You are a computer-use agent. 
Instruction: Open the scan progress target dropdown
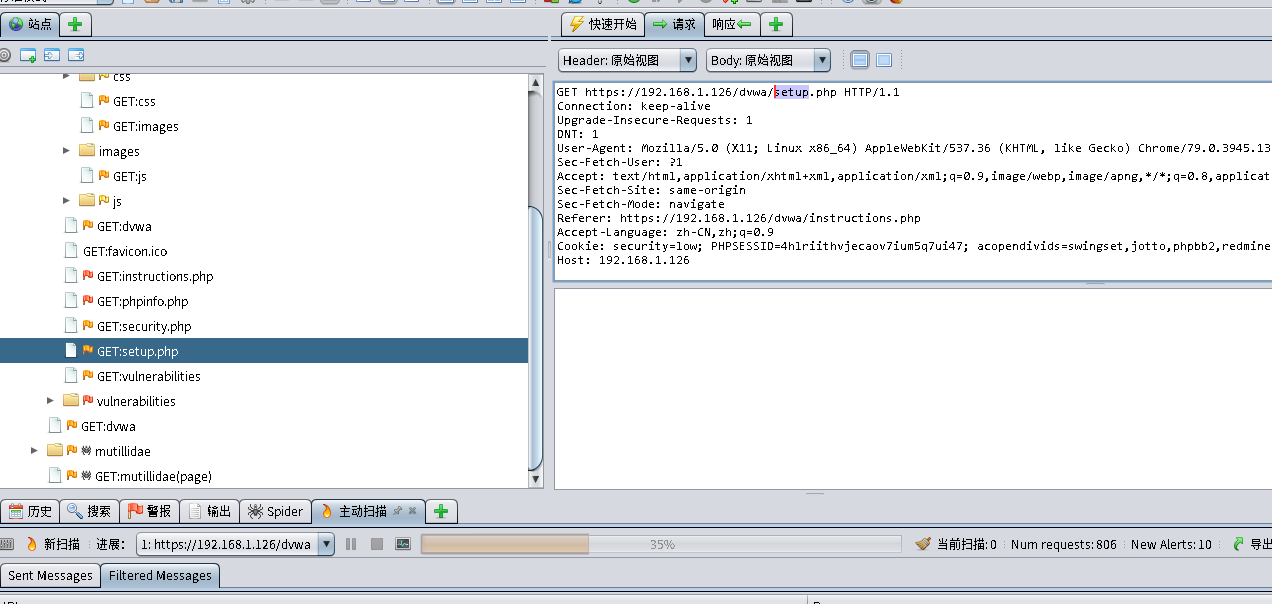pyautogui.click(x=235, y=544)
